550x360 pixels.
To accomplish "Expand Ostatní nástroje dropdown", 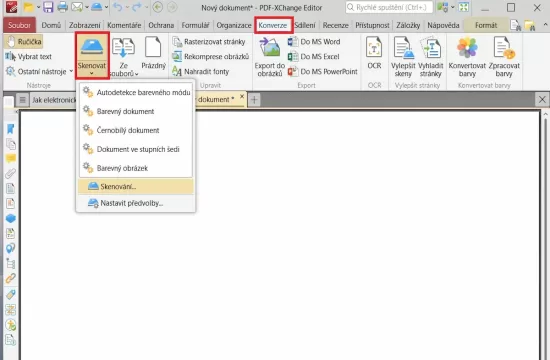I will [x=71, y=71].
